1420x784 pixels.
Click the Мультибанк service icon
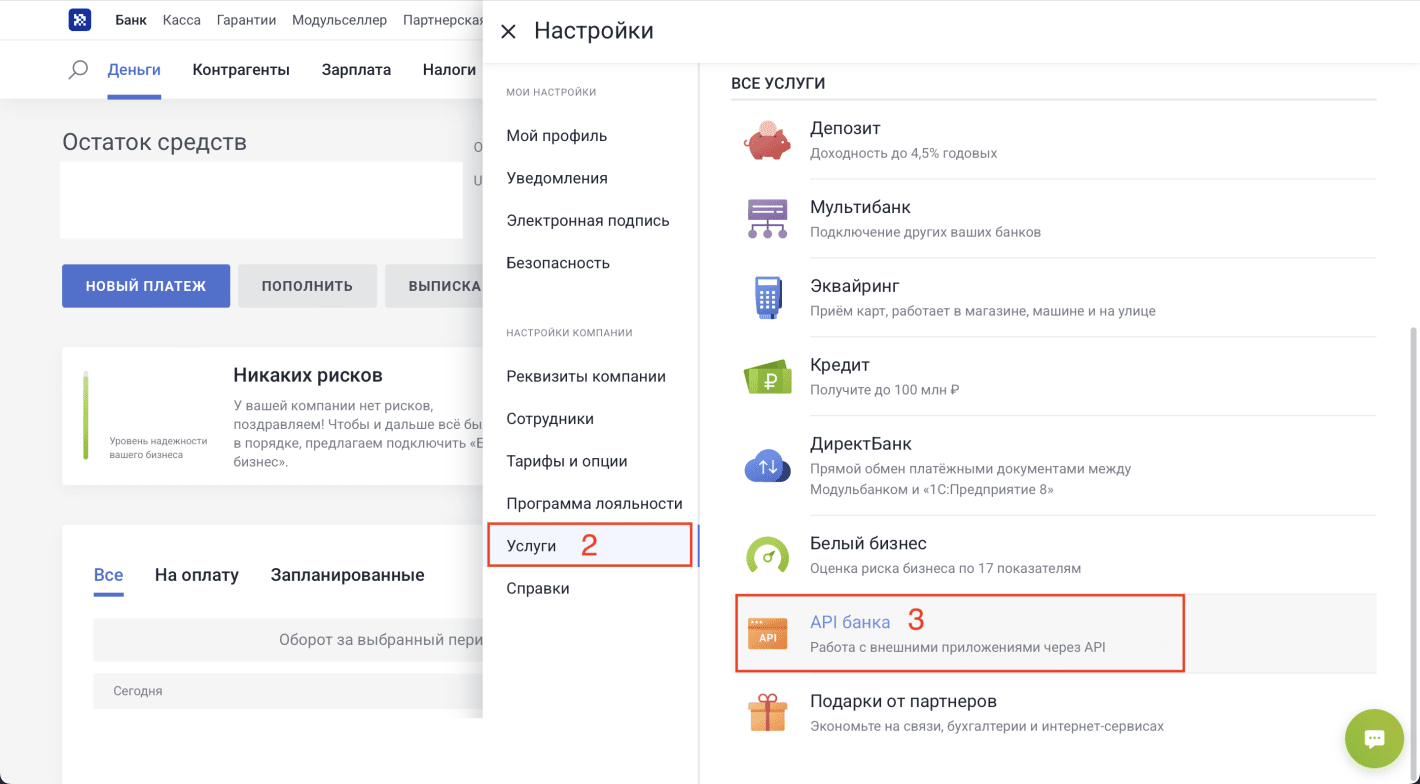767,218
